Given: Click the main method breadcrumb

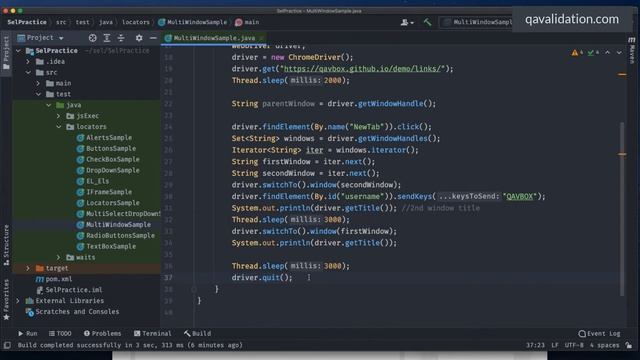Looking at the screenshot, I should tap(247, 22).
